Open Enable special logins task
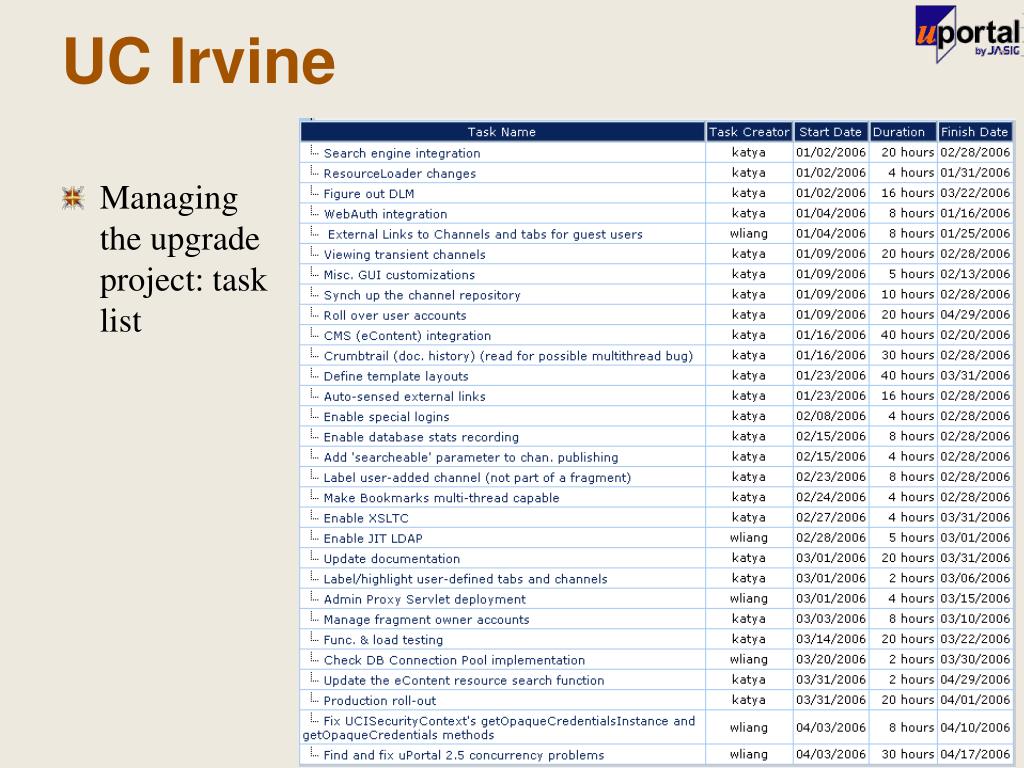The image size is (1024, 768). (387, 416)
